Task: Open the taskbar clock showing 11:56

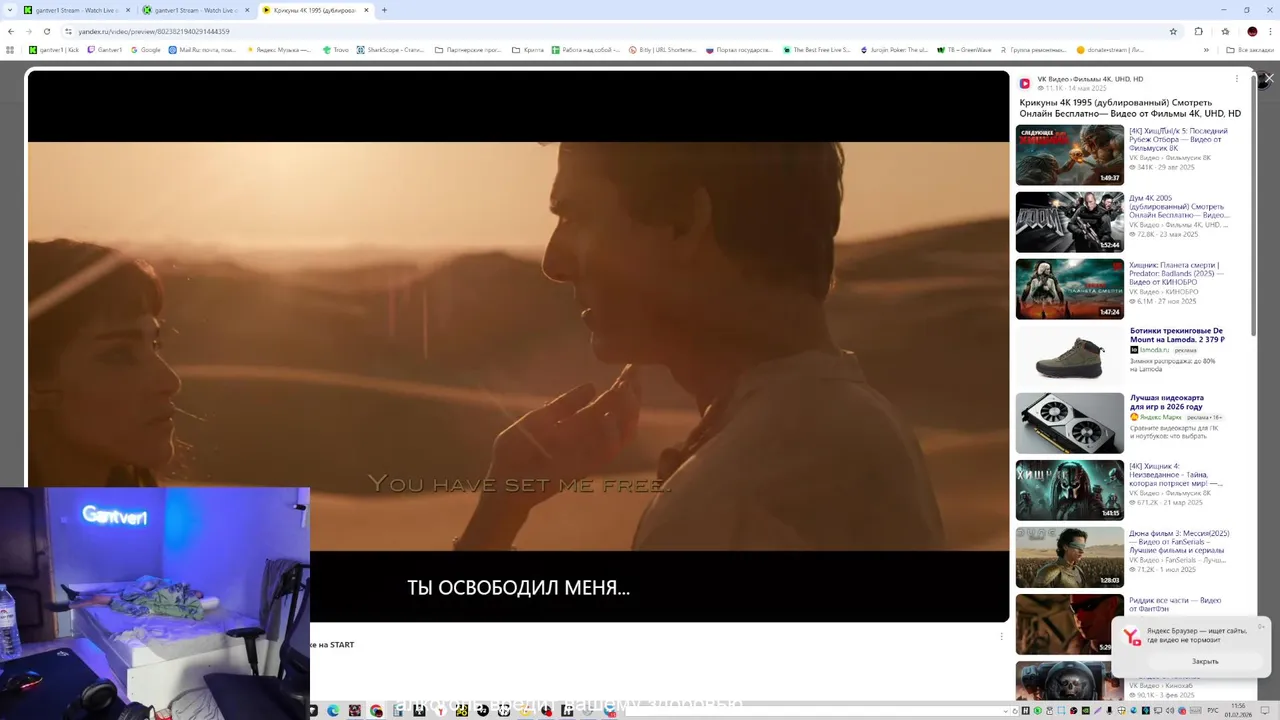Action: (1239, 711)
